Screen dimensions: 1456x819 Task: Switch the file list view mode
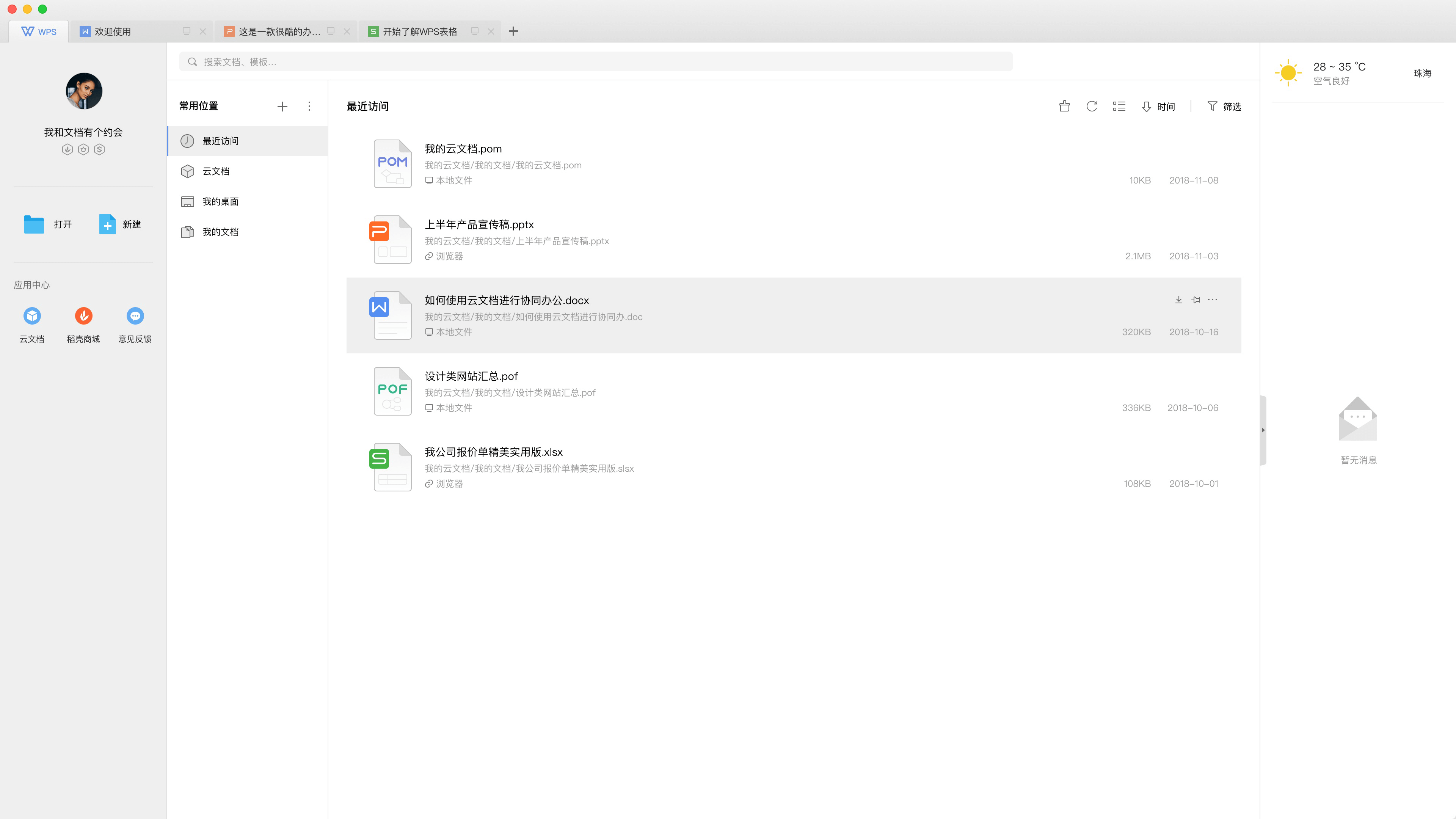coord(1119,106)
